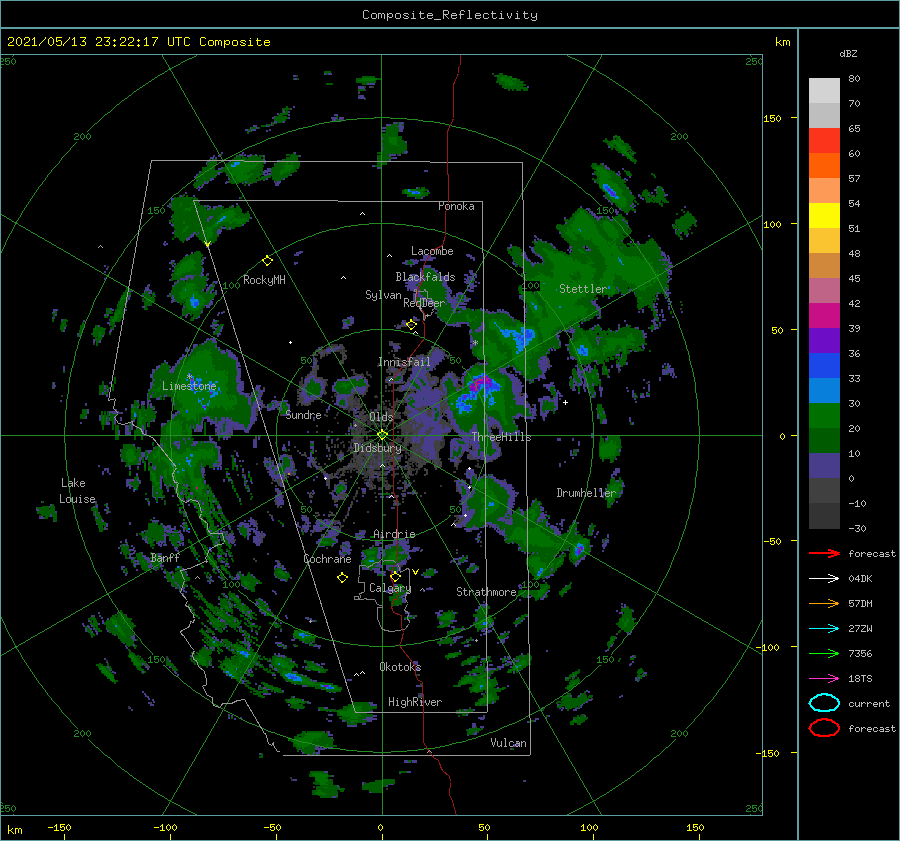The width and height of the screenshot is (900, 841).
Task: Click the yellow radar center marker above Didsbury
Action: coord(382,435)
